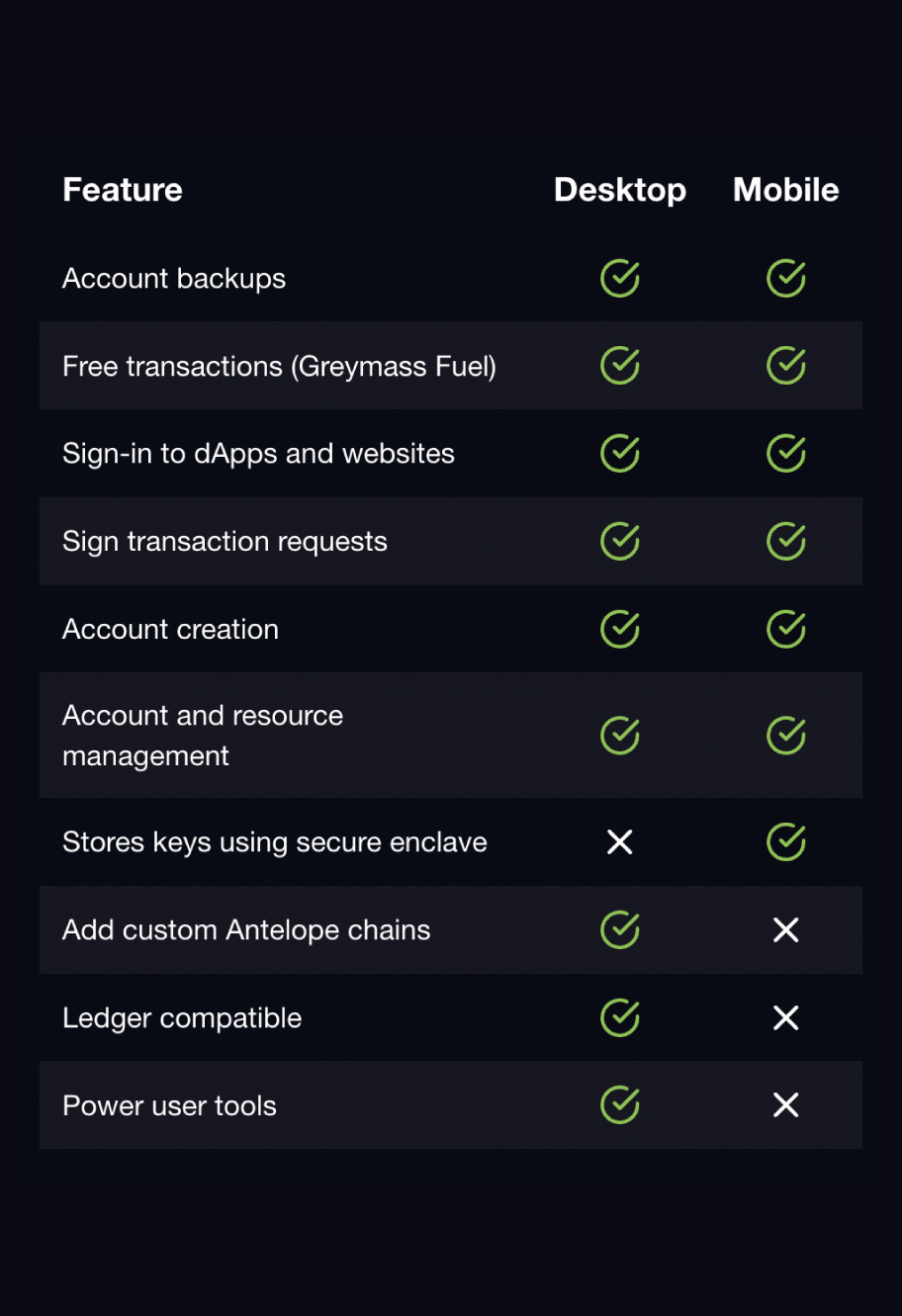
Task: Click the Mobile column header
Action: pyautogui.click(x=786, y=190)
